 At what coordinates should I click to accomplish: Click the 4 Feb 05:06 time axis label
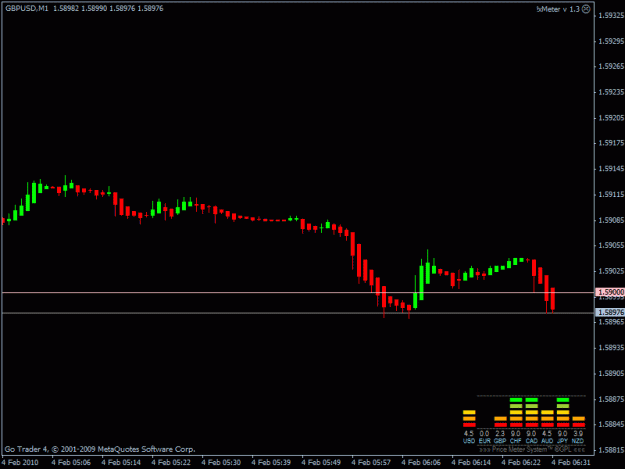(x=71, y=463)
